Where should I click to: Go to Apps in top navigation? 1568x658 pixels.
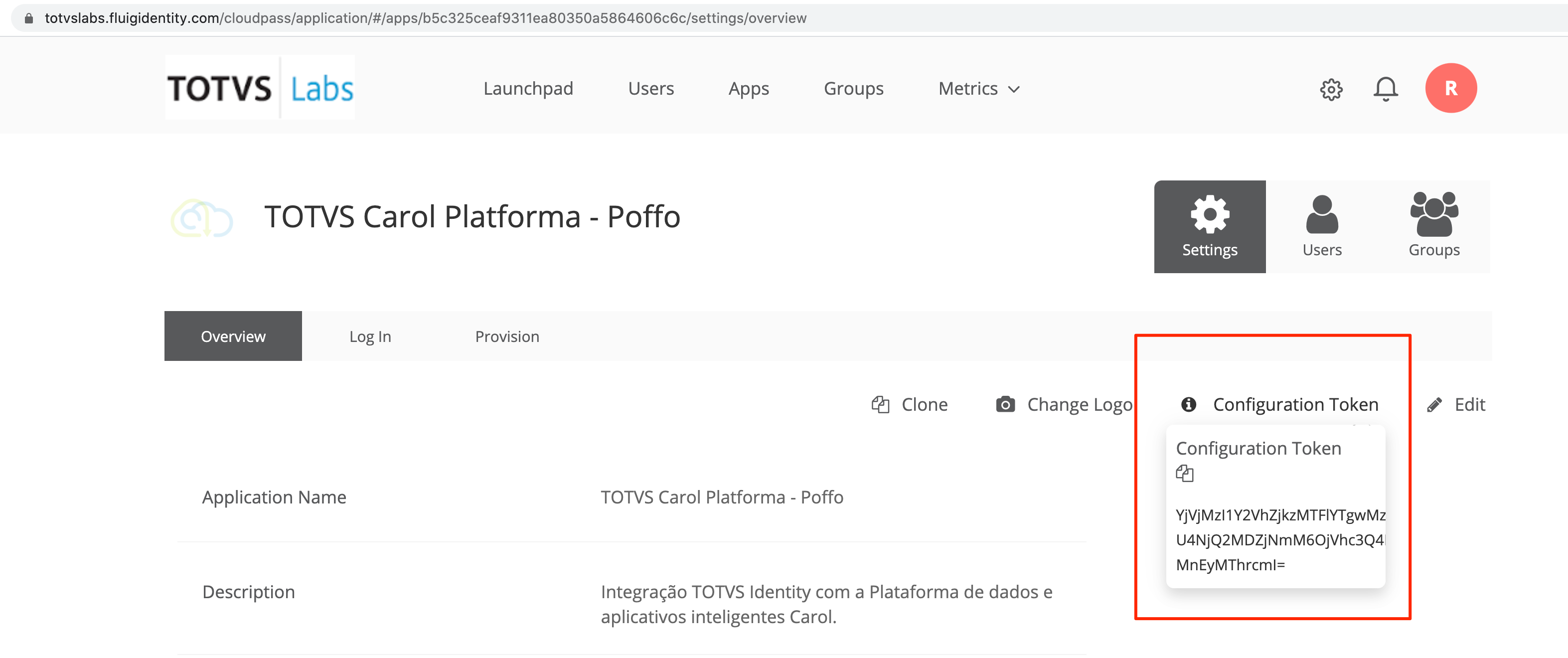[749, 89]
